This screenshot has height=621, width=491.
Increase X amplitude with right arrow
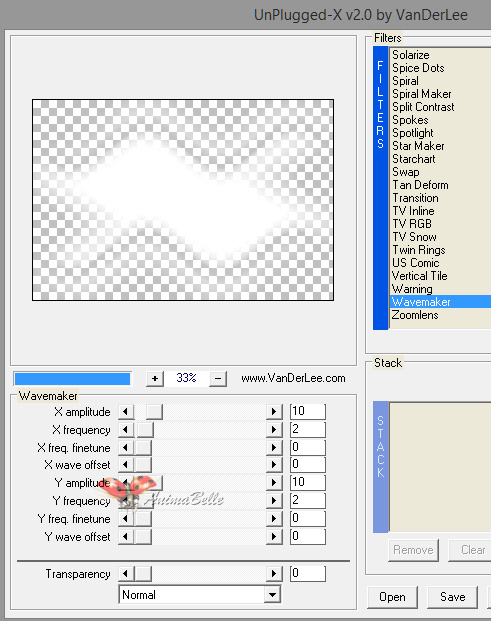pyautogui.click(x=274, y=412)
